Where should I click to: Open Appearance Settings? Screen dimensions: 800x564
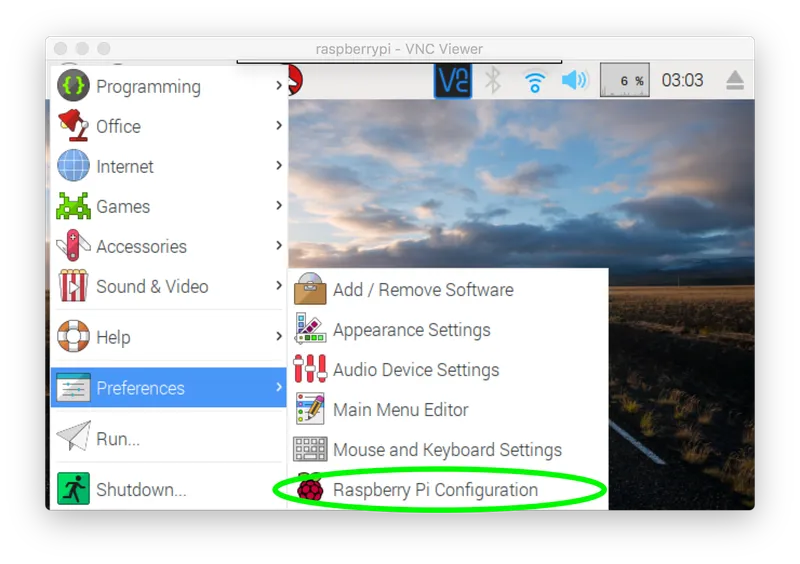tap(448, 329)
